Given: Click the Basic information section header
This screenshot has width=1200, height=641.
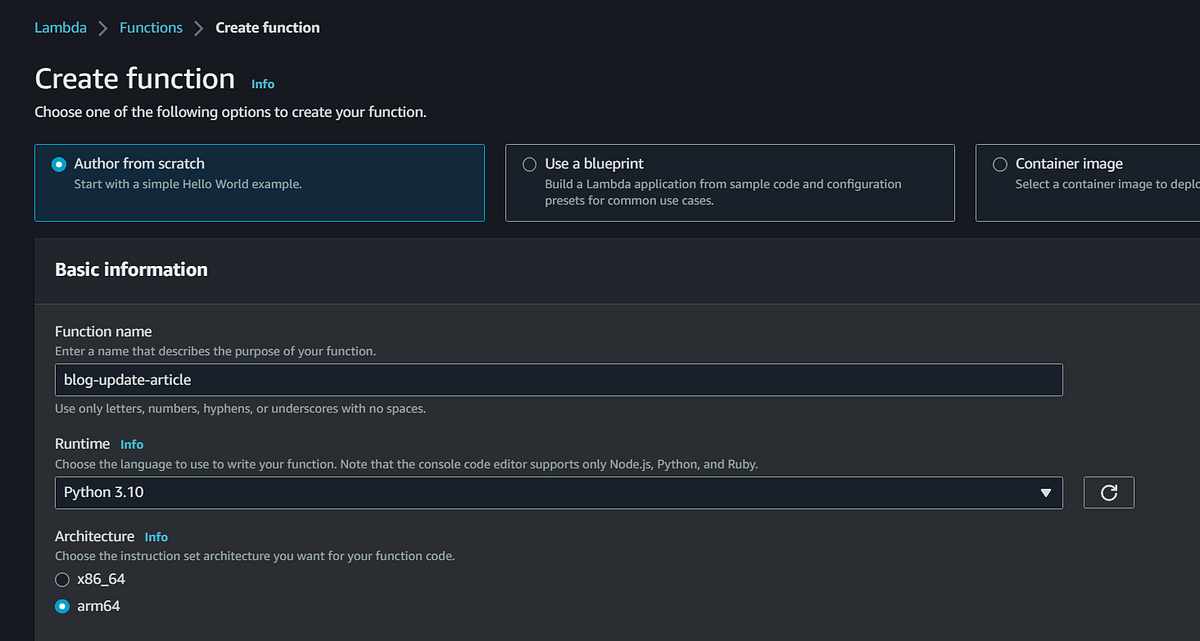Looking at the screenshot, I should point(131,269).
